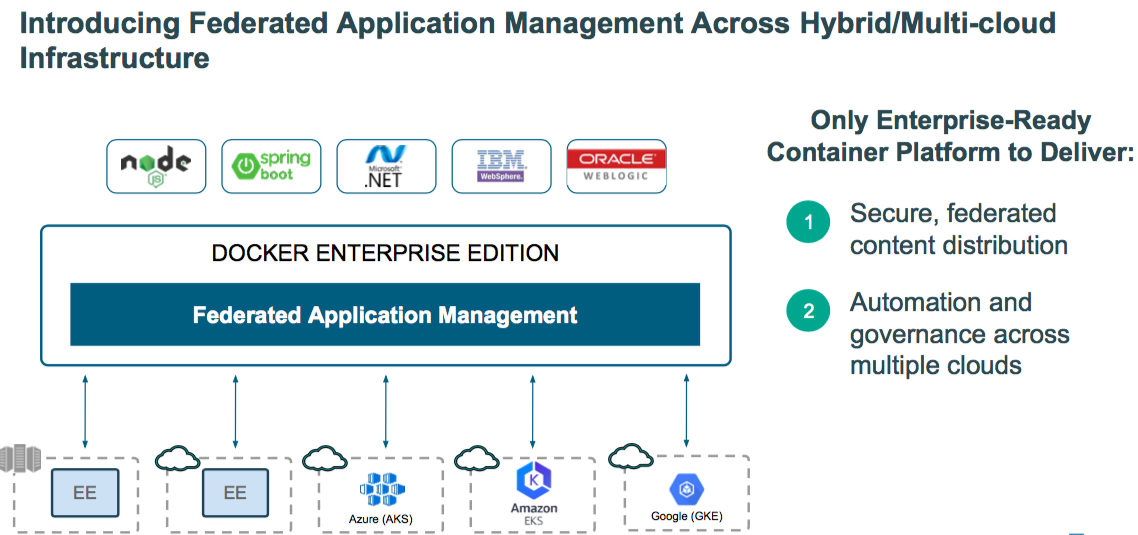Select the Spring Boot logo tile

[x=271, y=166]
